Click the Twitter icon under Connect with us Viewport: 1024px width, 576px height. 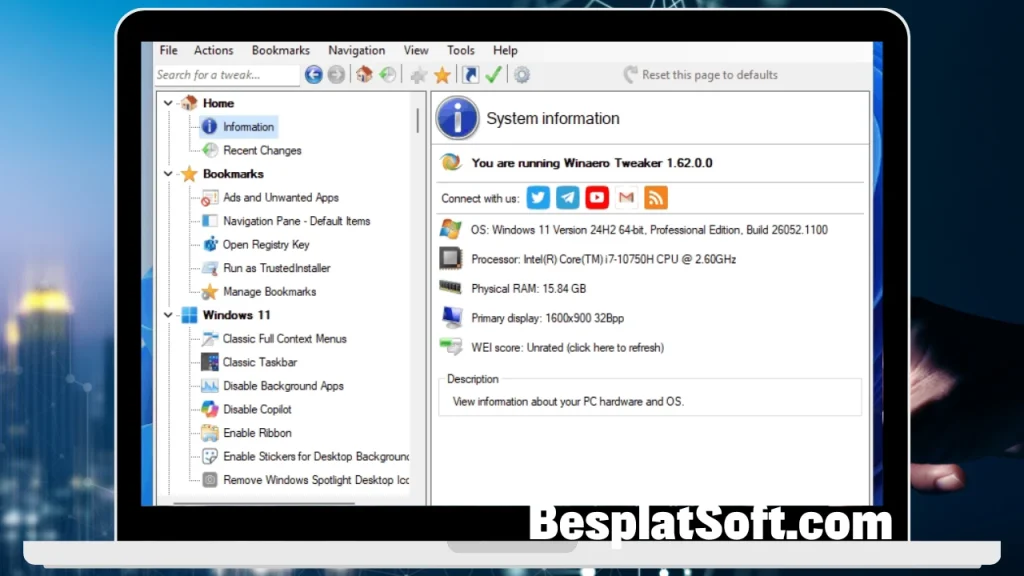tap(538, 198)
